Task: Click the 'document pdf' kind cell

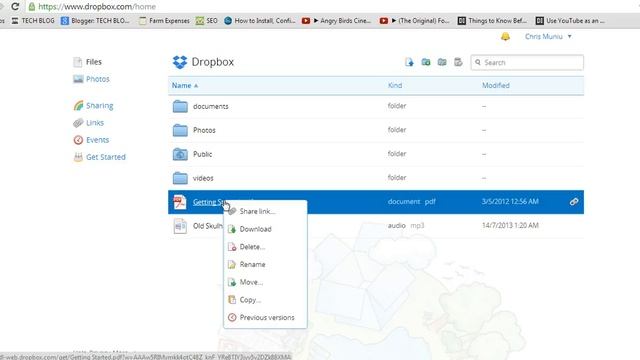Action: pos(411,202)
